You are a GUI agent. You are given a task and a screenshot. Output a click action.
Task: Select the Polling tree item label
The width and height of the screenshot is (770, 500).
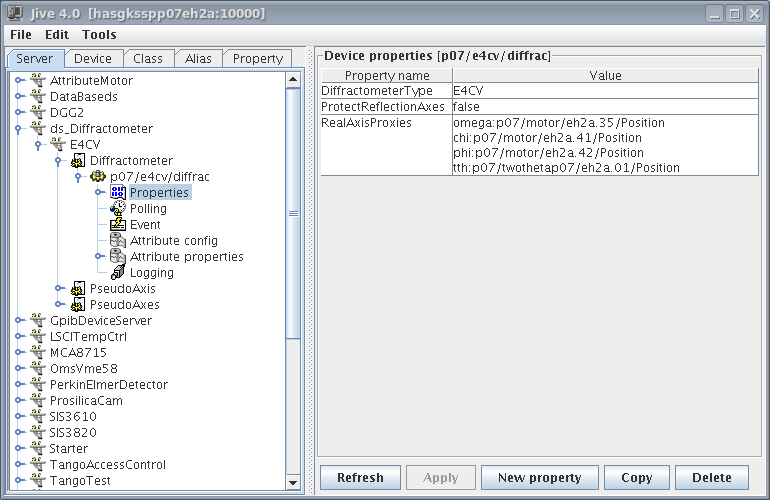pos(148,209)
